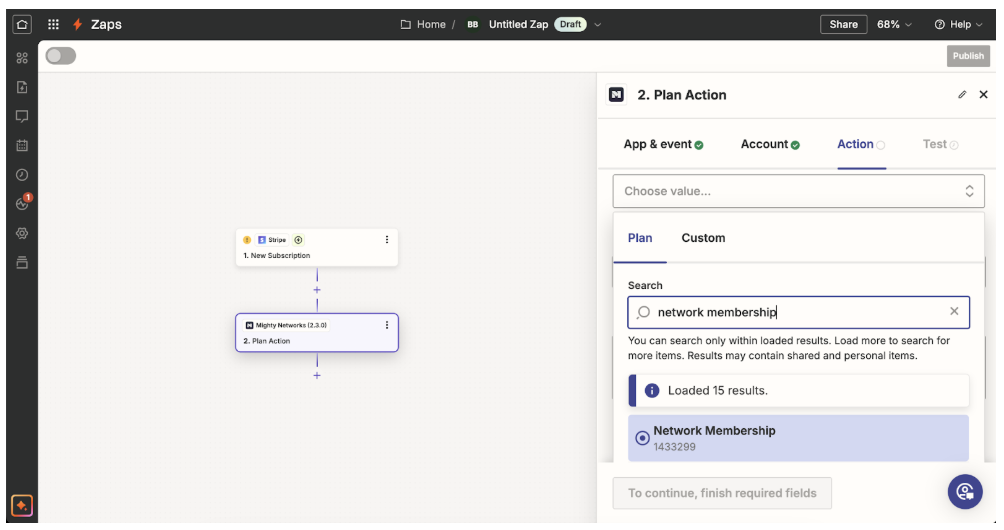Viewport: 1004px width, 530px height.
Task: Click the 2. Plan Action panel title
Action: [682, 95]
